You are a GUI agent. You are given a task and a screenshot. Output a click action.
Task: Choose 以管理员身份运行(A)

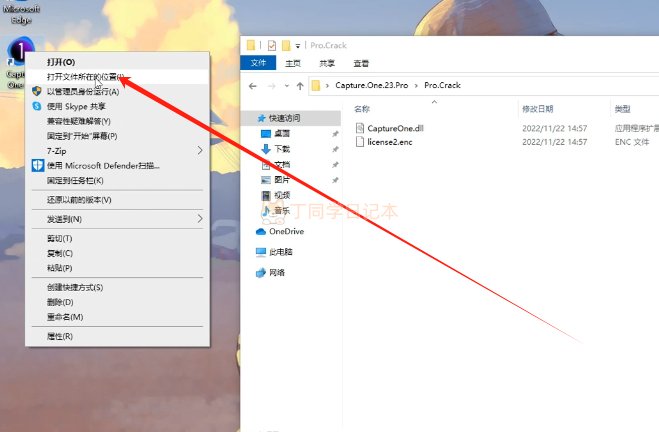pyautogui.click(x=117, y=92)
